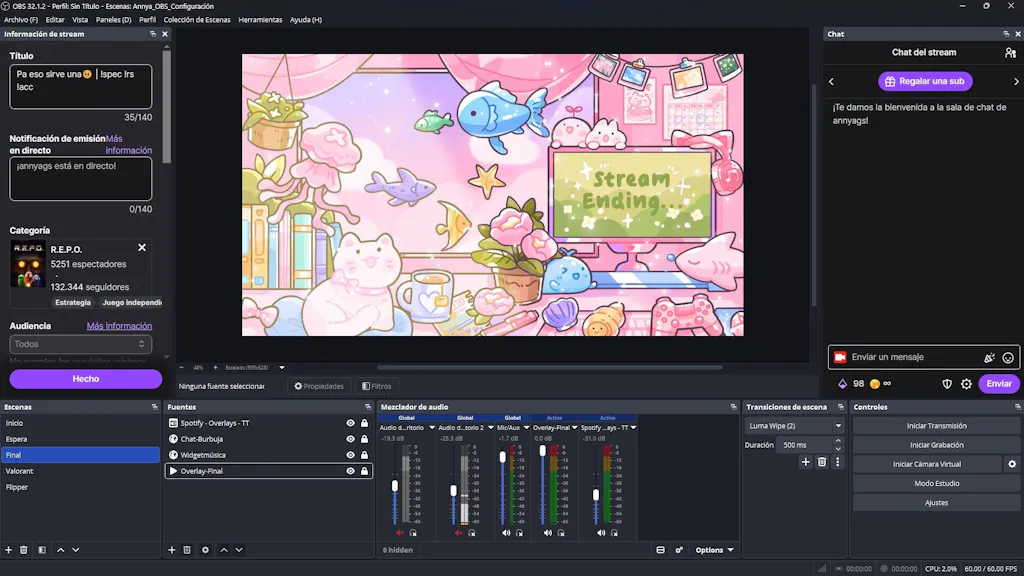Click Iniciar Grabación
This screenshot has height=576, width=1024.
click(x=936, y=445)
